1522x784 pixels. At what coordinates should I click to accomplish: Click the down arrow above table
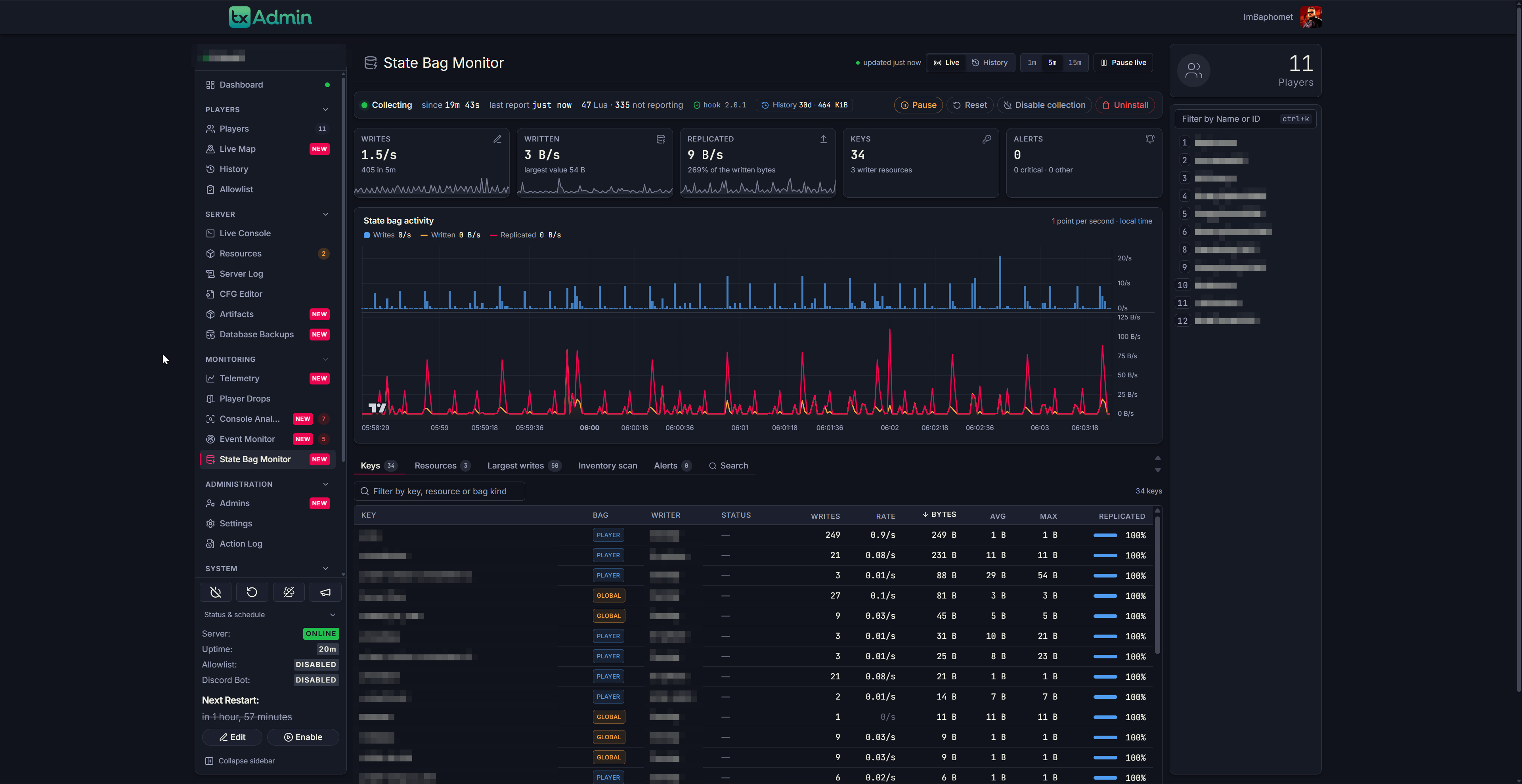tap(1158, 470)
